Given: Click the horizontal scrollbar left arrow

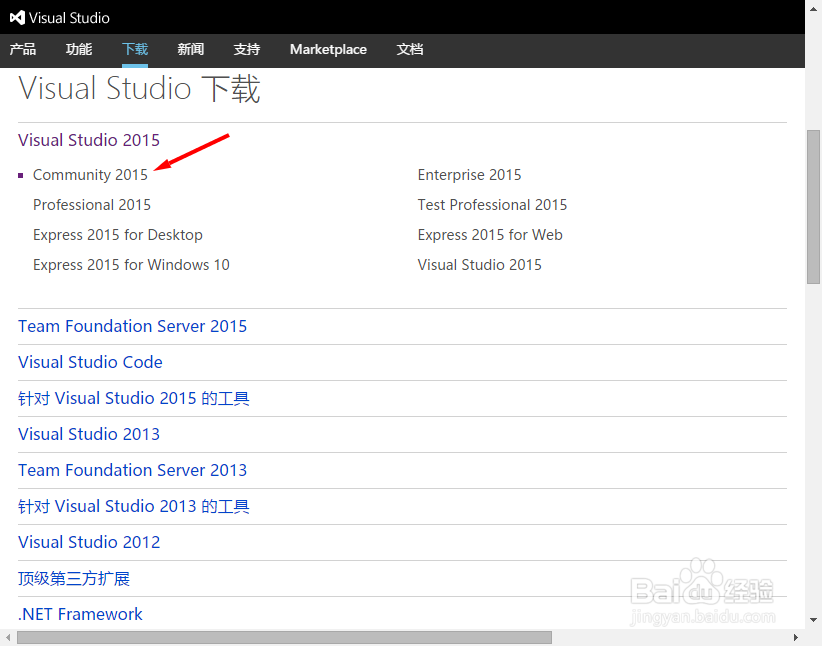Looking at the screenshot, I should (x=6, y=637).
